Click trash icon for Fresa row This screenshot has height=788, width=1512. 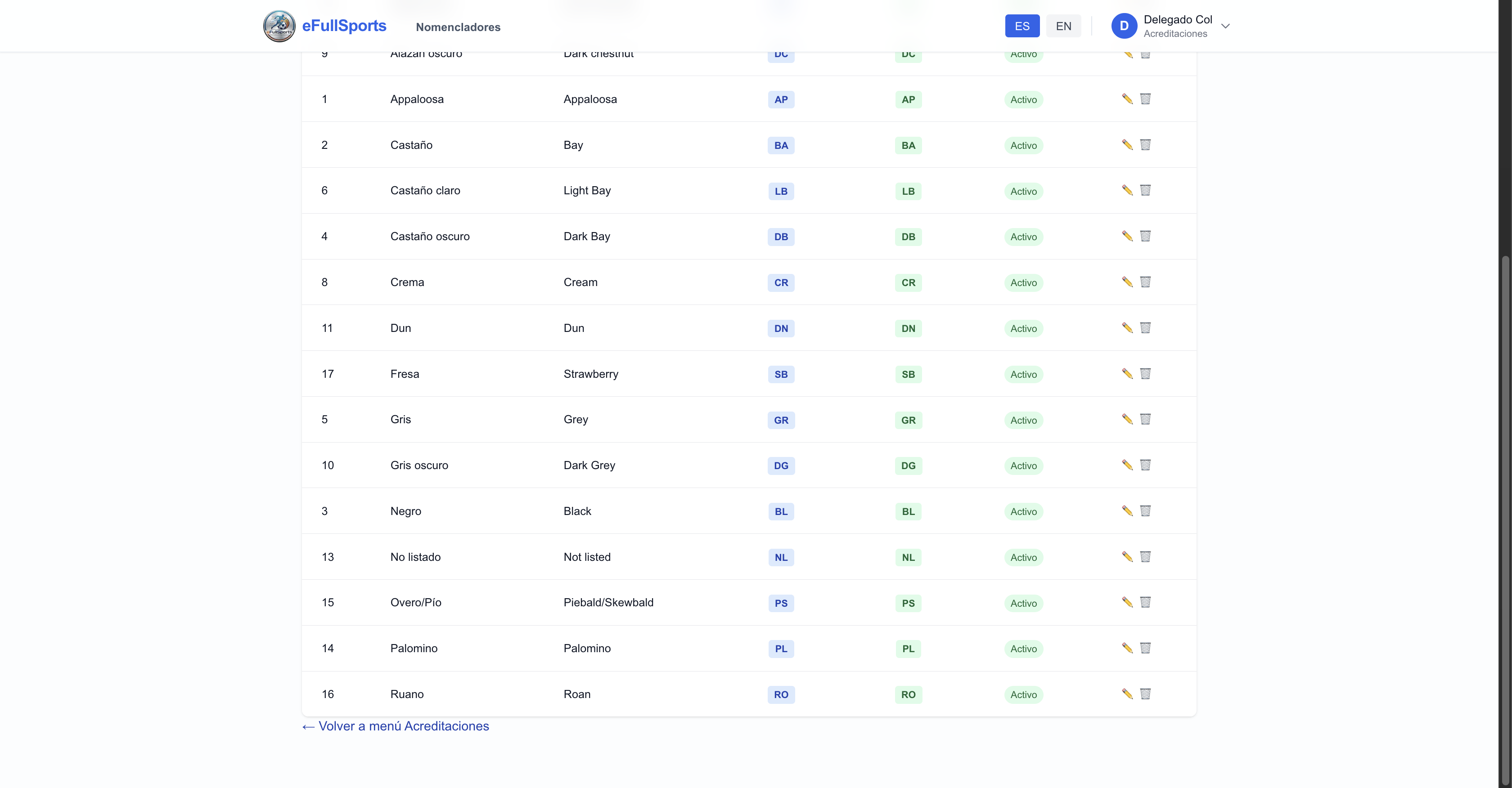(1145, 373)
